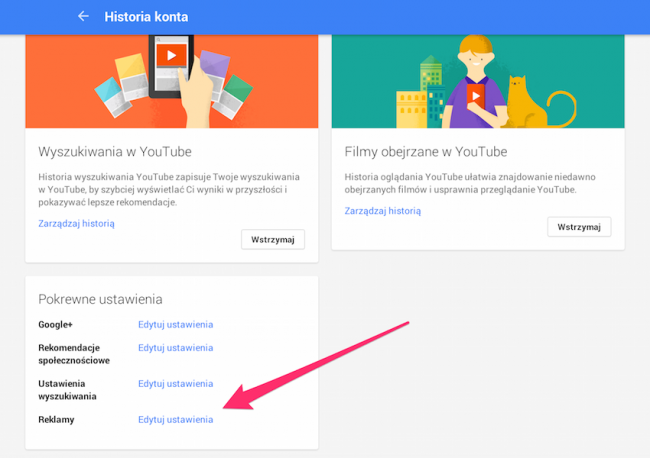Open Zarządzaj historią for watched YouTube videos

[x=383, y=211]
